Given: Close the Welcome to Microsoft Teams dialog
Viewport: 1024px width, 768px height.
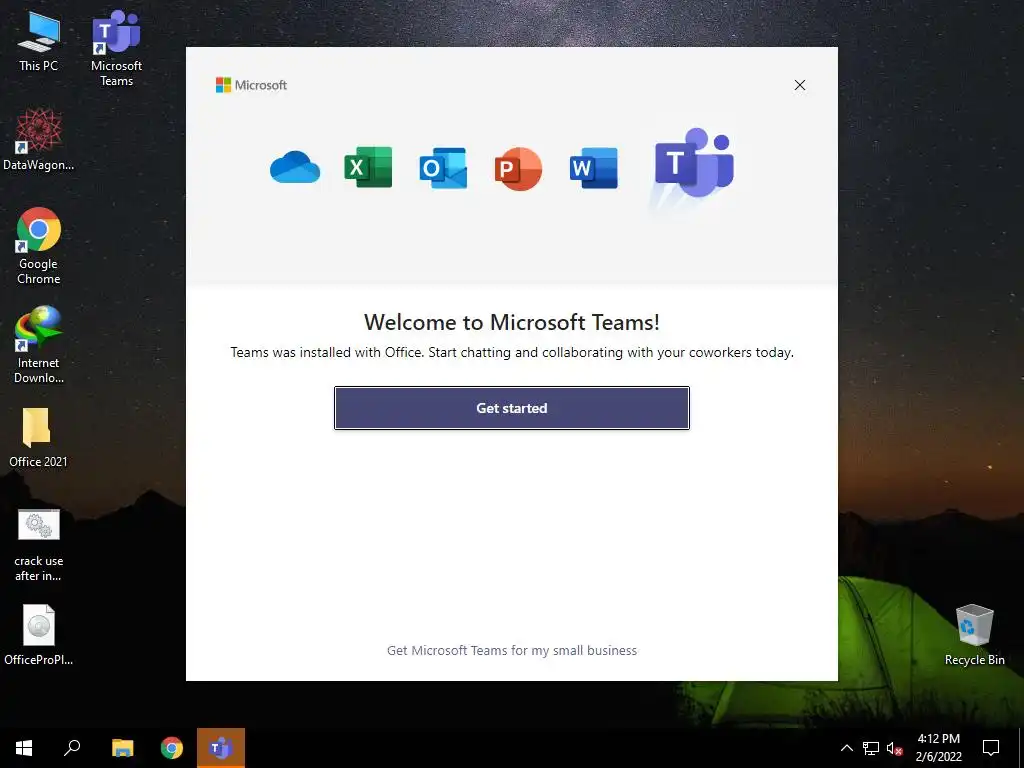Looking at the screenshot, I should [x=800, y=85].
